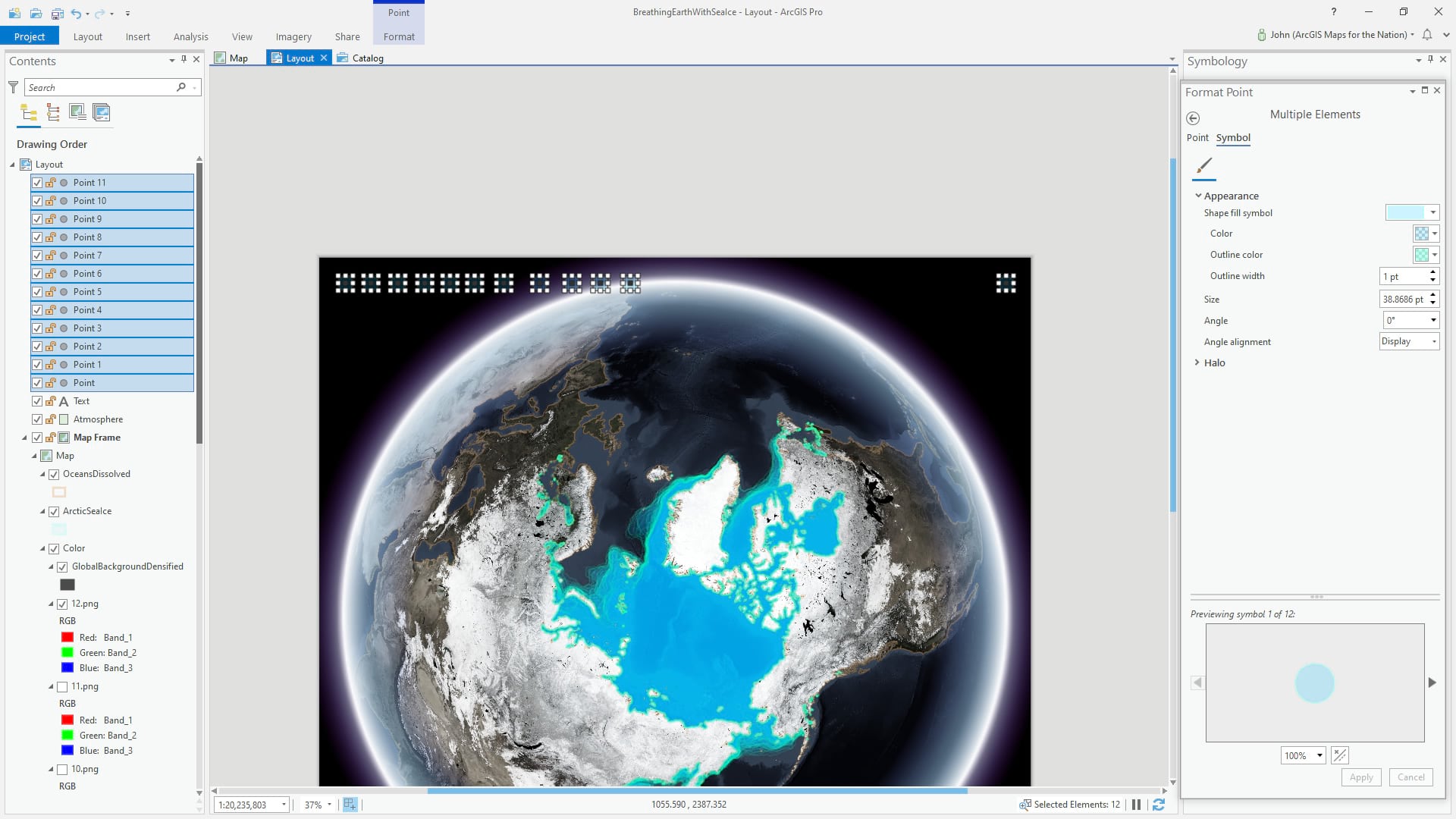Select the Symbol brush properties icon

point(1204,166)
